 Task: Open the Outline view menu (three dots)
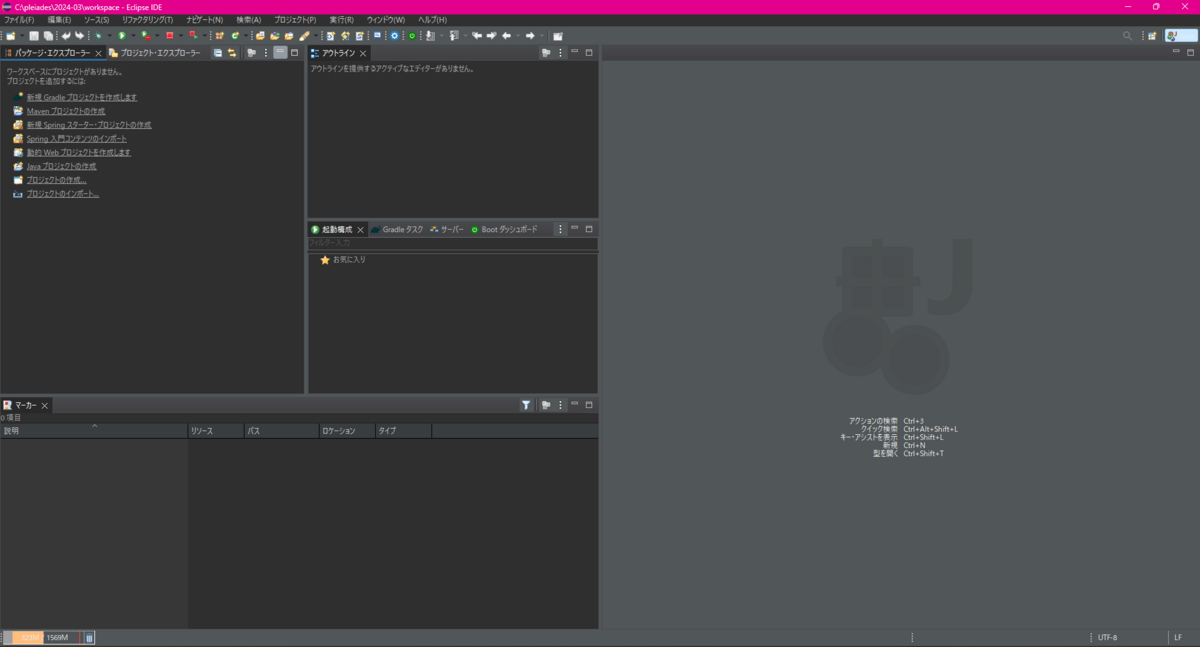point(560,52)
